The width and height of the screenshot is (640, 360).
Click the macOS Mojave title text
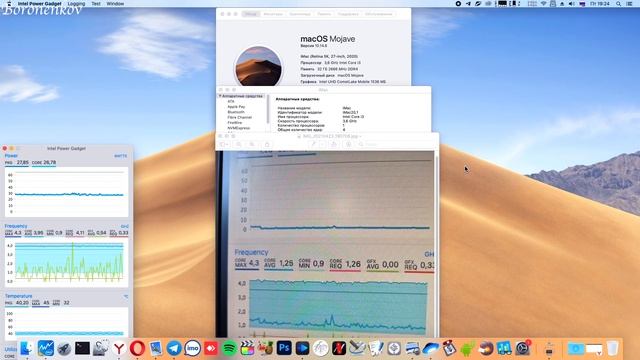[x=328, y=39]
